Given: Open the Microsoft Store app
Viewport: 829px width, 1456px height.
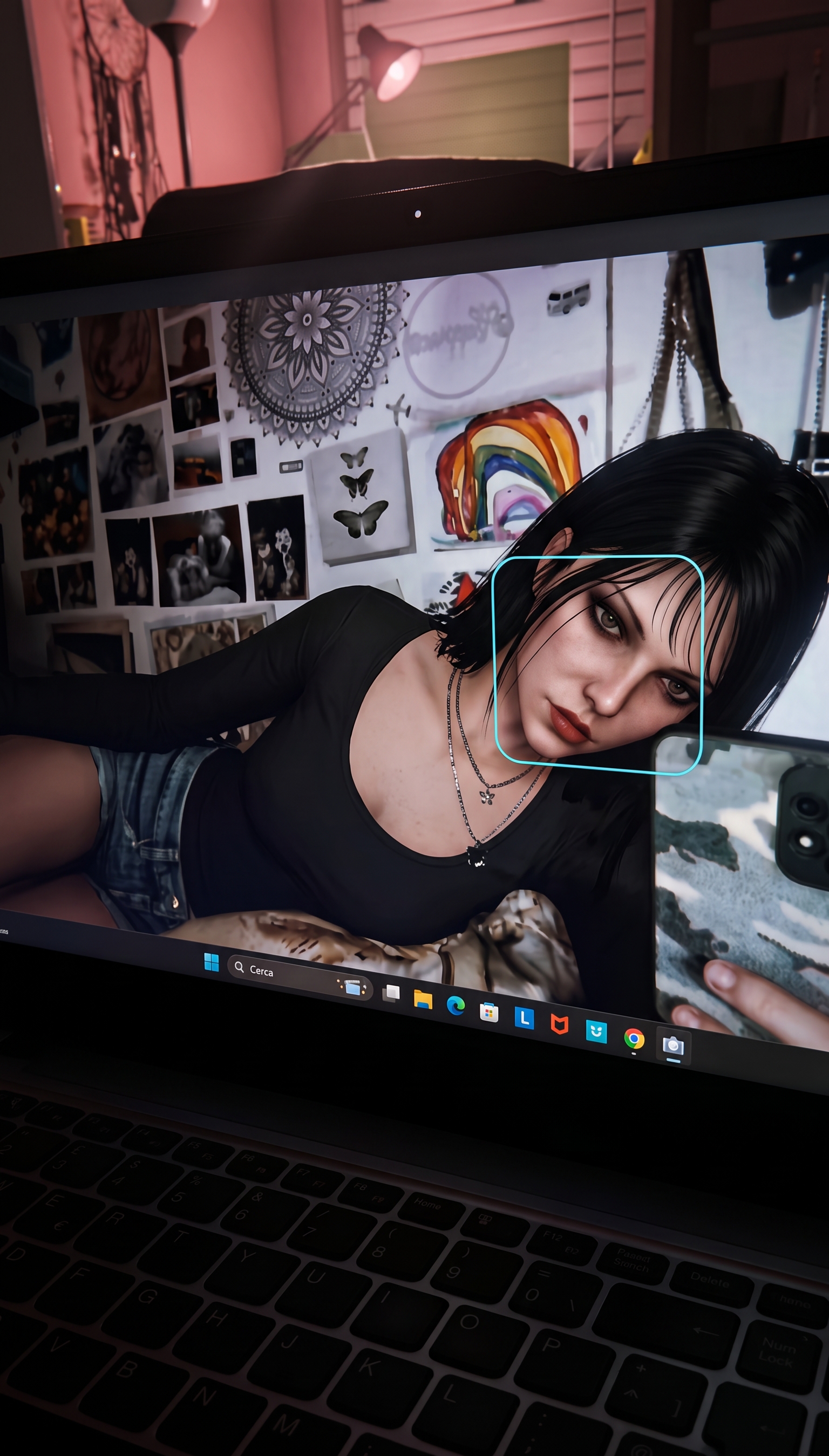Looking at the screenshot, I should click(489, 1011).
